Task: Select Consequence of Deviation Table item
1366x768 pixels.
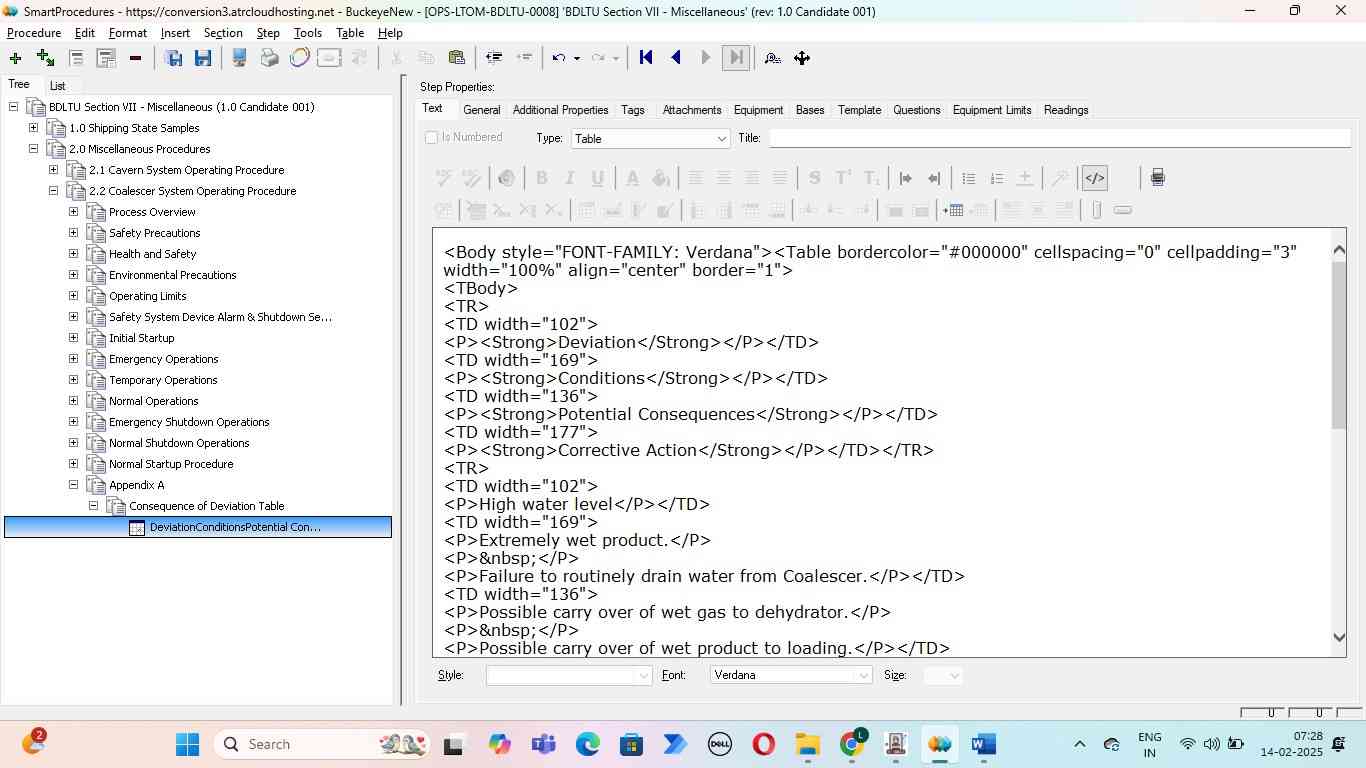Action: (207, 506)
